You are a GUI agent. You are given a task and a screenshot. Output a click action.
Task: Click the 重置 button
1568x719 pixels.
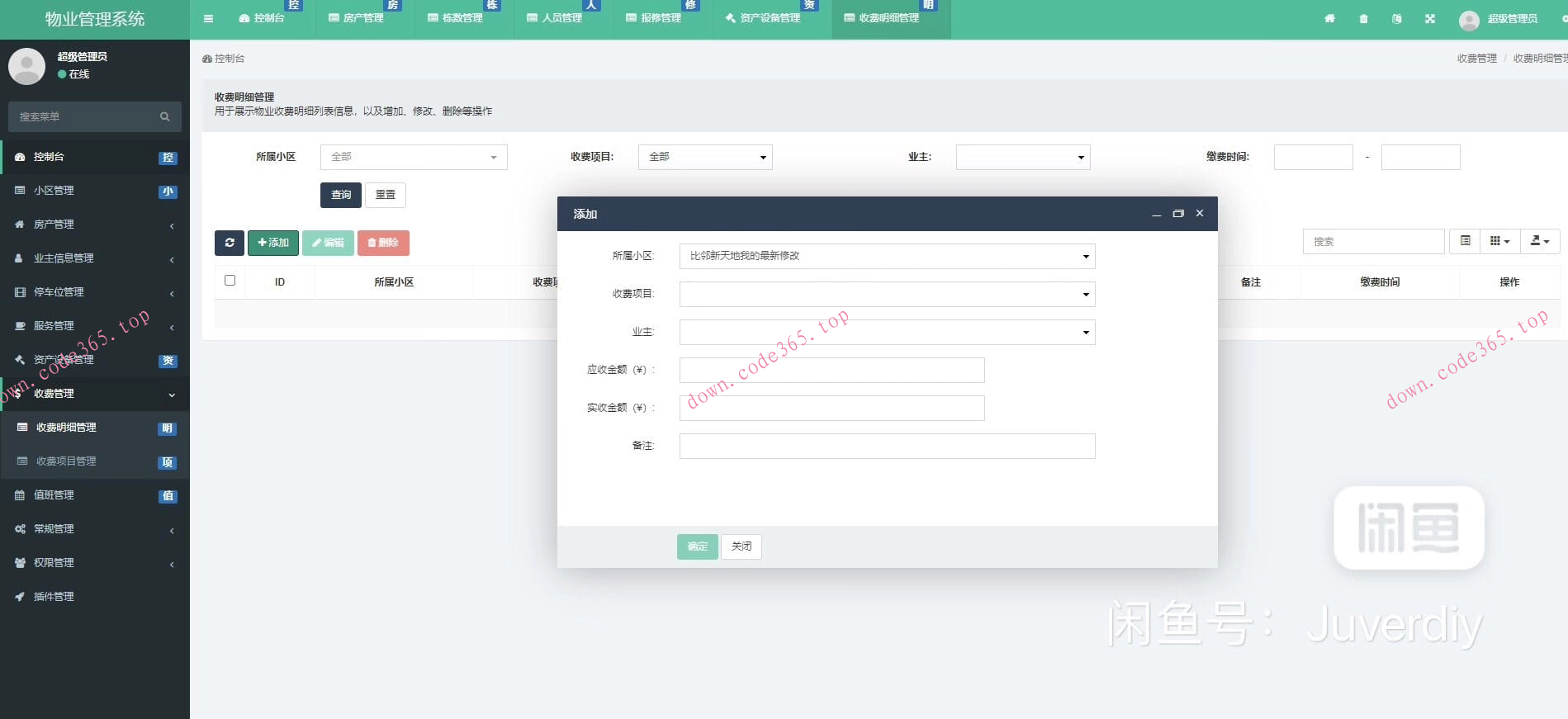[x=386, y=195]
